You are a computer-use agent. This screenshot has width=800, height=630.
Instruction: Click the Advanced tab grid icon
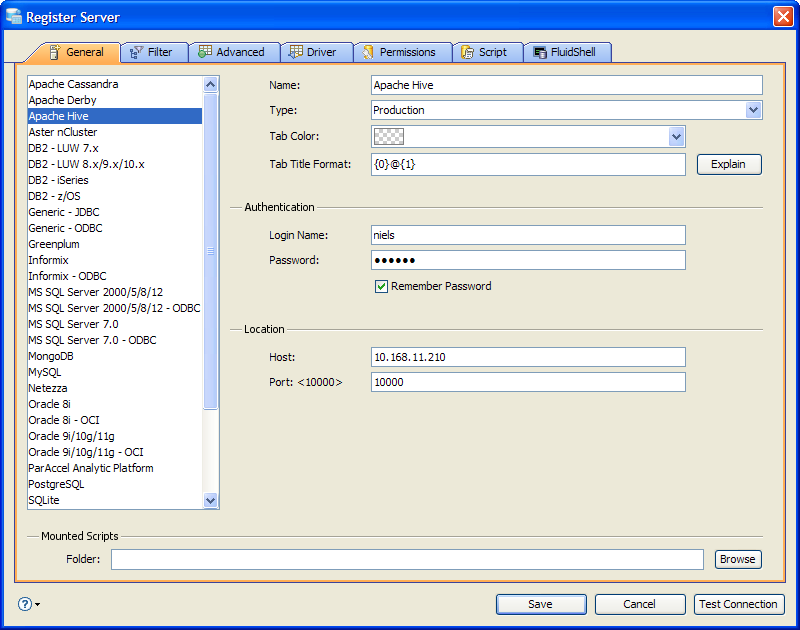[205, 52]
